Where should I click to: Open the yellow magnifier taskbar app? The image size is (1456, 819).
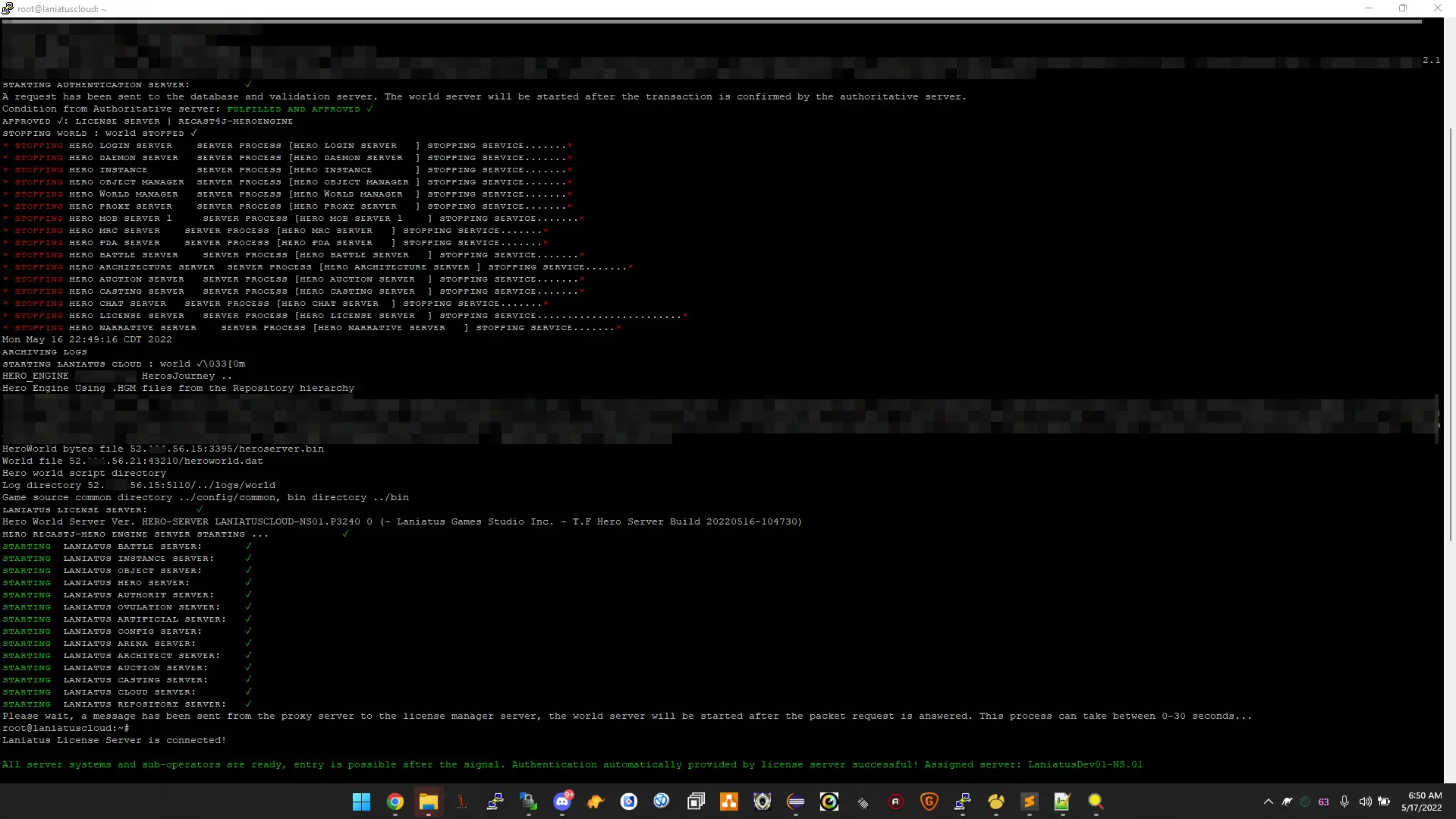pos(1096,802)
